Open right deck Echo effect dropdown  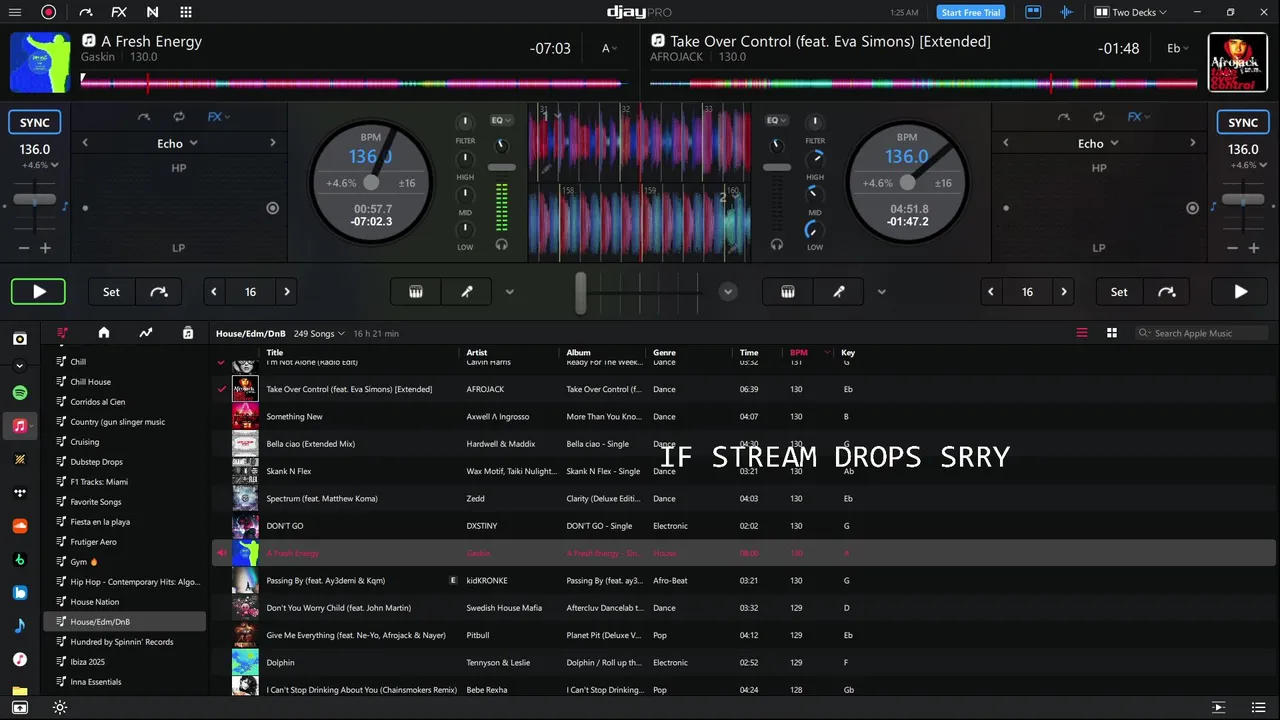[1097, 143]
